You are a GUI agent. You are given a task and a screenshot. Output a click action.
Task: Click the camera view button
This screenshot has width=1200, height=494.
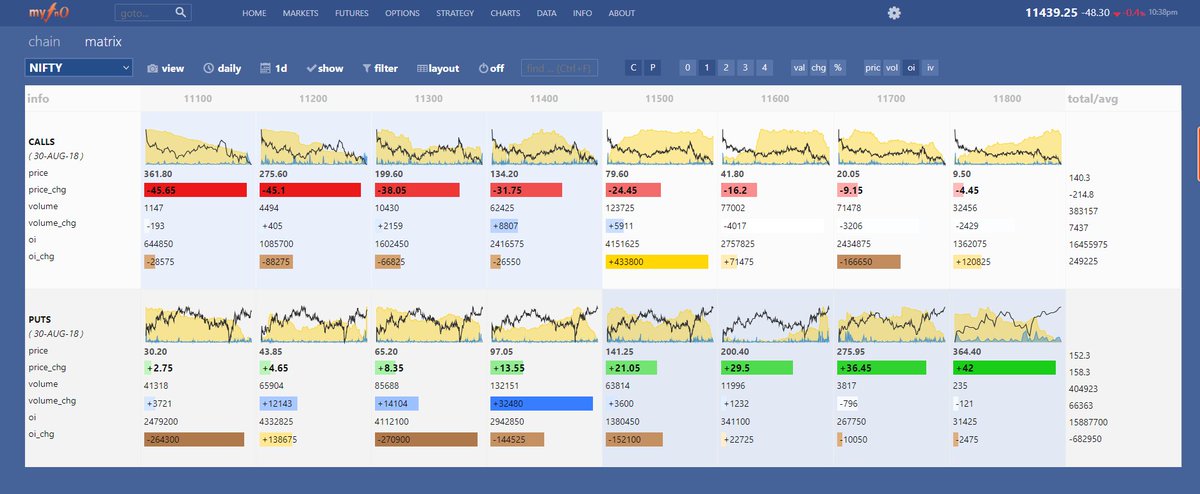166,68
